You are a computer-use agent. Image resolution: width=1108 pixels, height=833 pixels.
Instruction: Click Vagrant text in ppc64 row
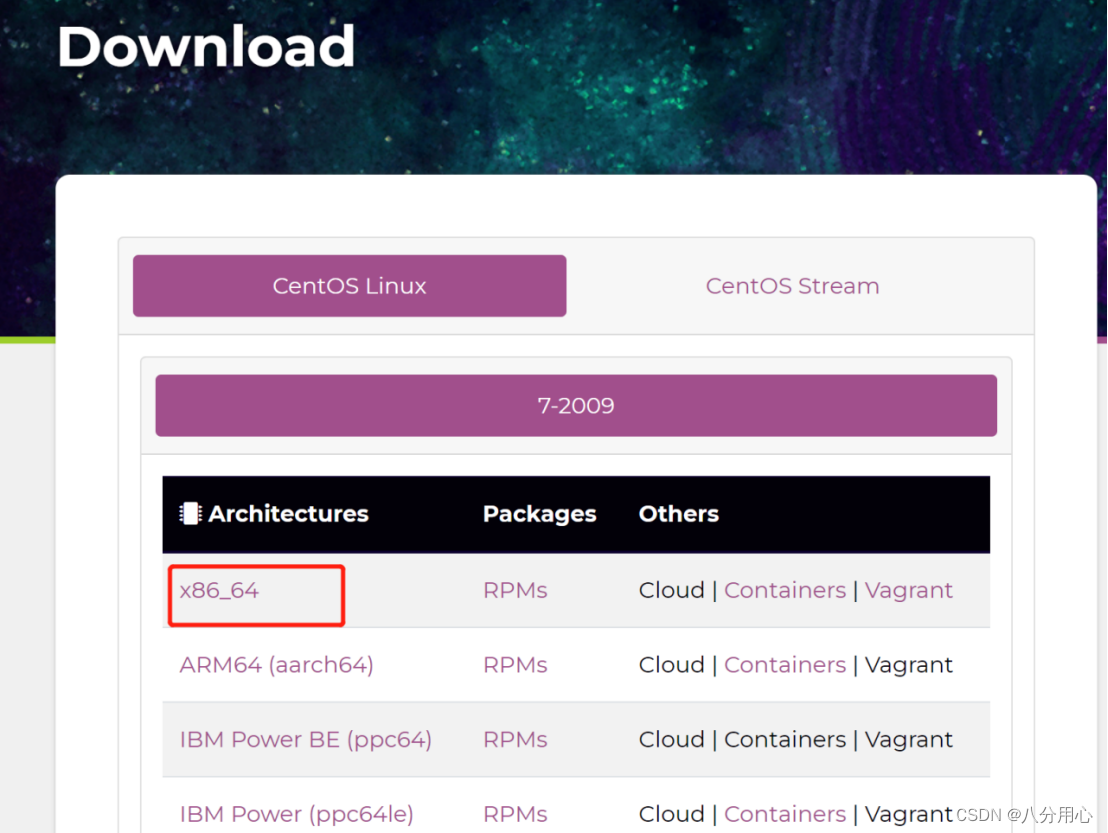909,740
